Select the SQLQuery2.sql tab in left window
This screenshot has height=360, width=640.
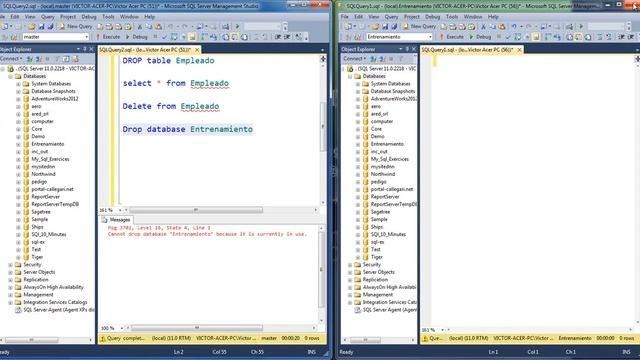coord(145,49)
